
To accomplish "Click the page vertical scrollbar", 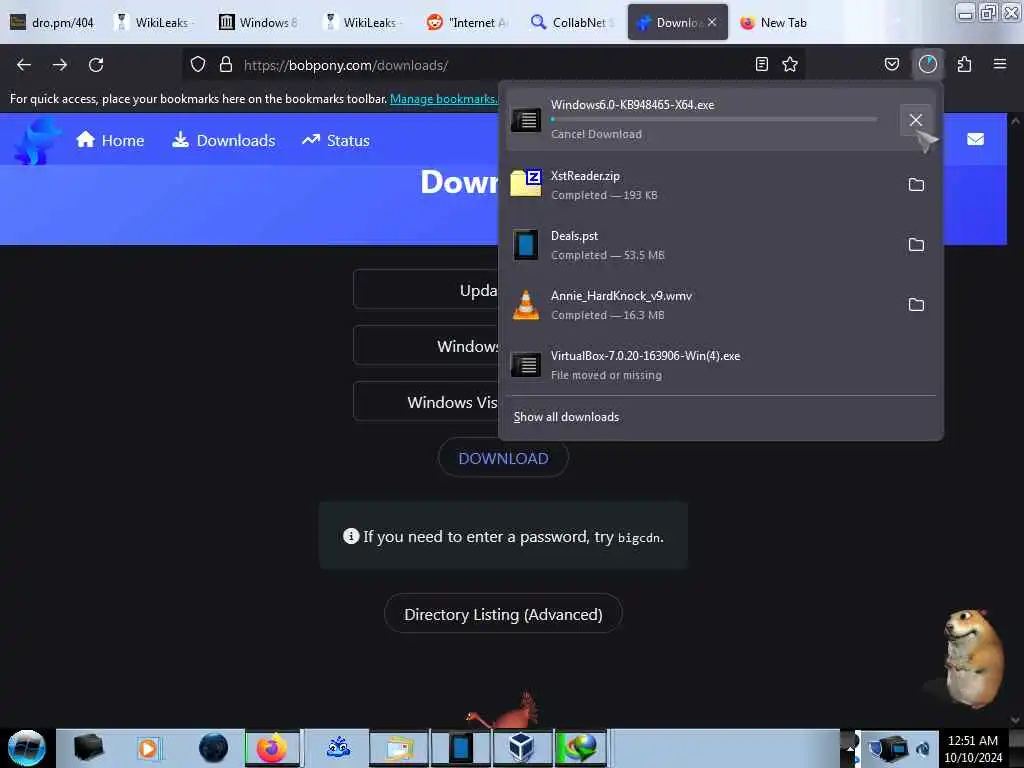I will [1015, 421].
